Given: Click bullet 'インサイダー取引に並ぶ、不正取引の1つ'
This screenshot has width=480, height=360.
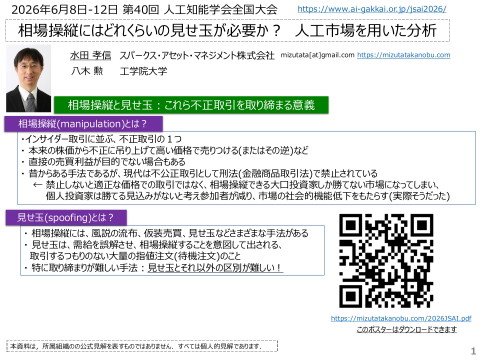Looking at the screenshot, I should click(x=101, y=139).
